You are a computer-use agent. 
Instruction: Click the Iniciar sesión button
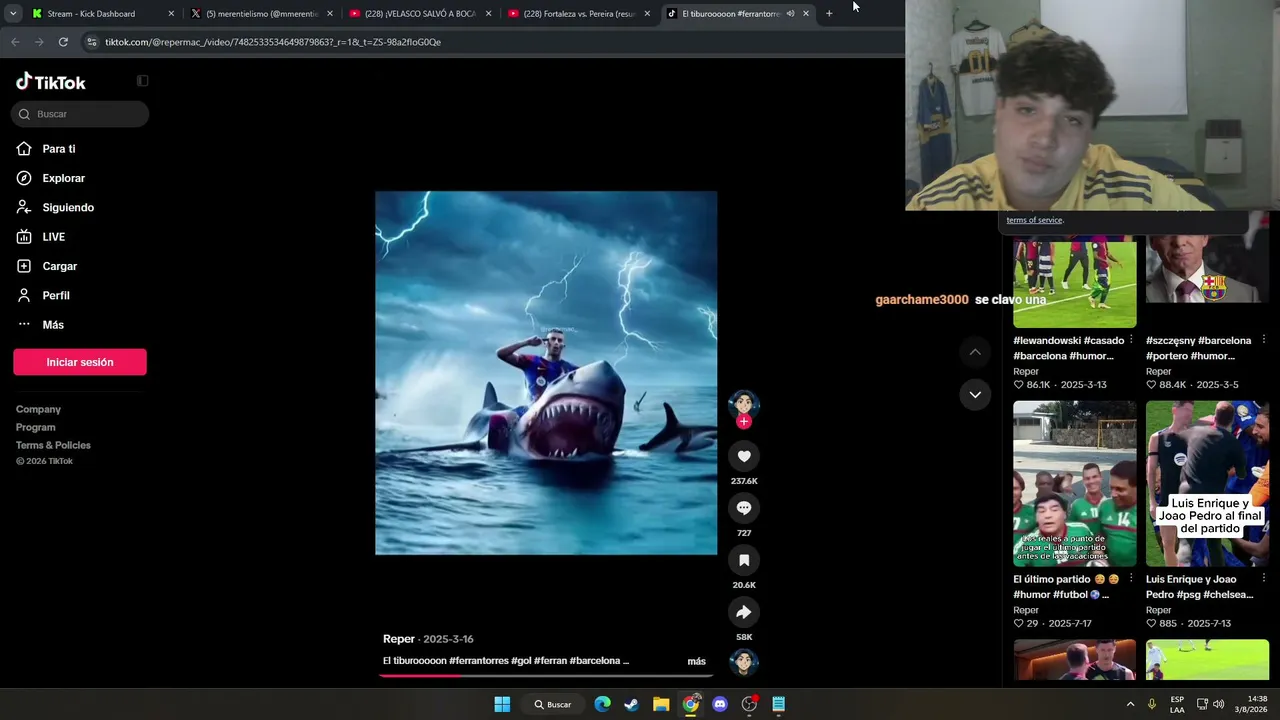point(80,362)
